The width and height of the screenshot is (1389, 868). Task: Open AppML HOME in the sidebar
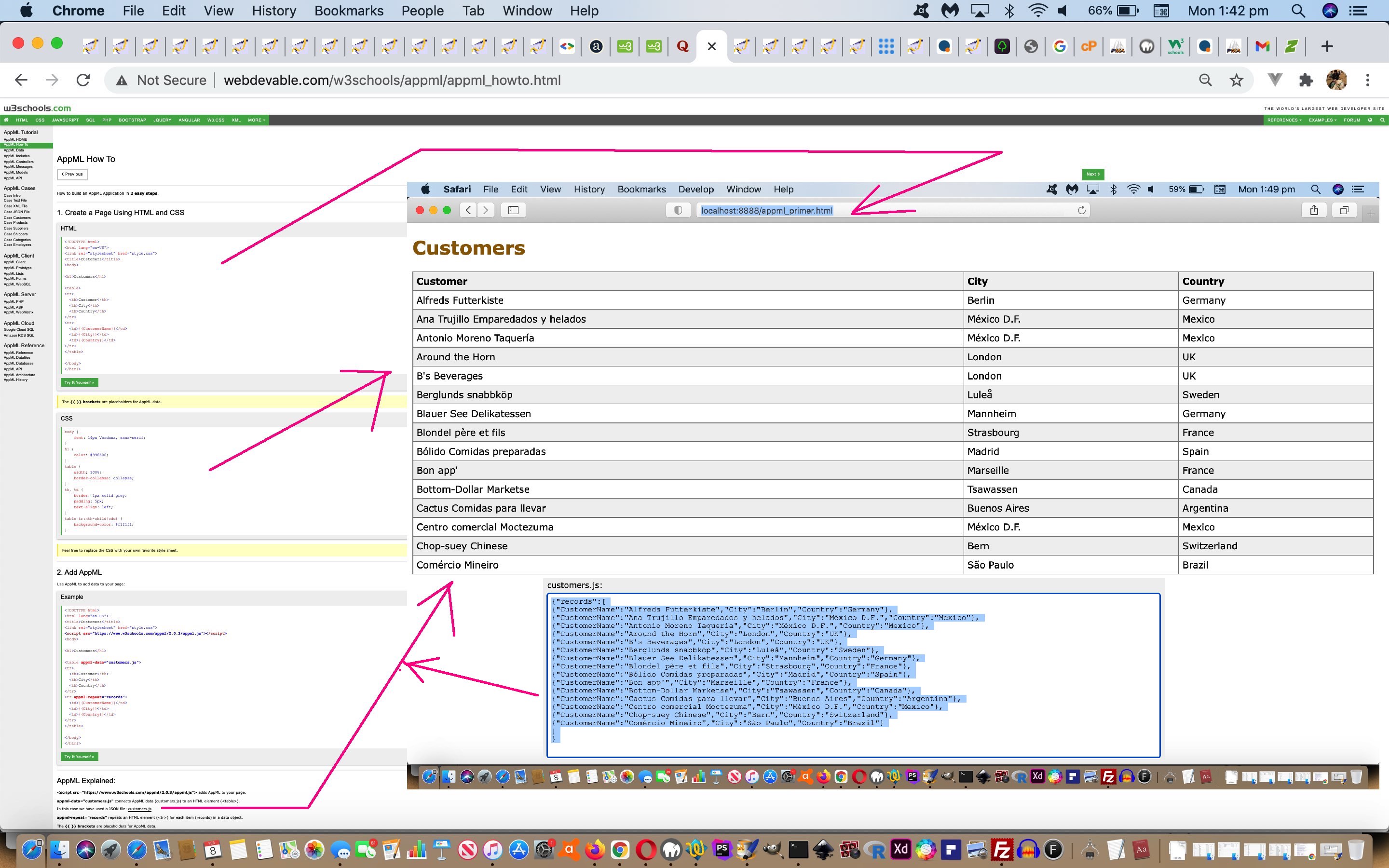(x=15, y=139)
